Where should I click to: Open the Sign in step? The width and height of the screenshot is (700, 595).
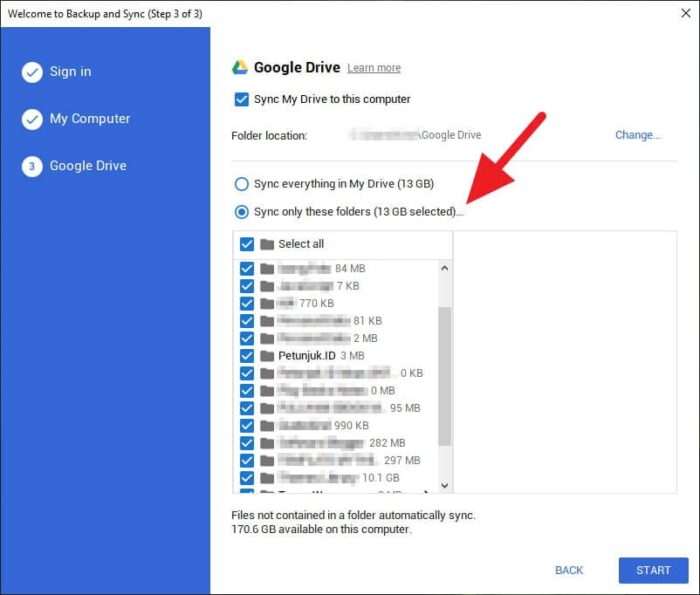pyautogui.click(x=71, y=72)
